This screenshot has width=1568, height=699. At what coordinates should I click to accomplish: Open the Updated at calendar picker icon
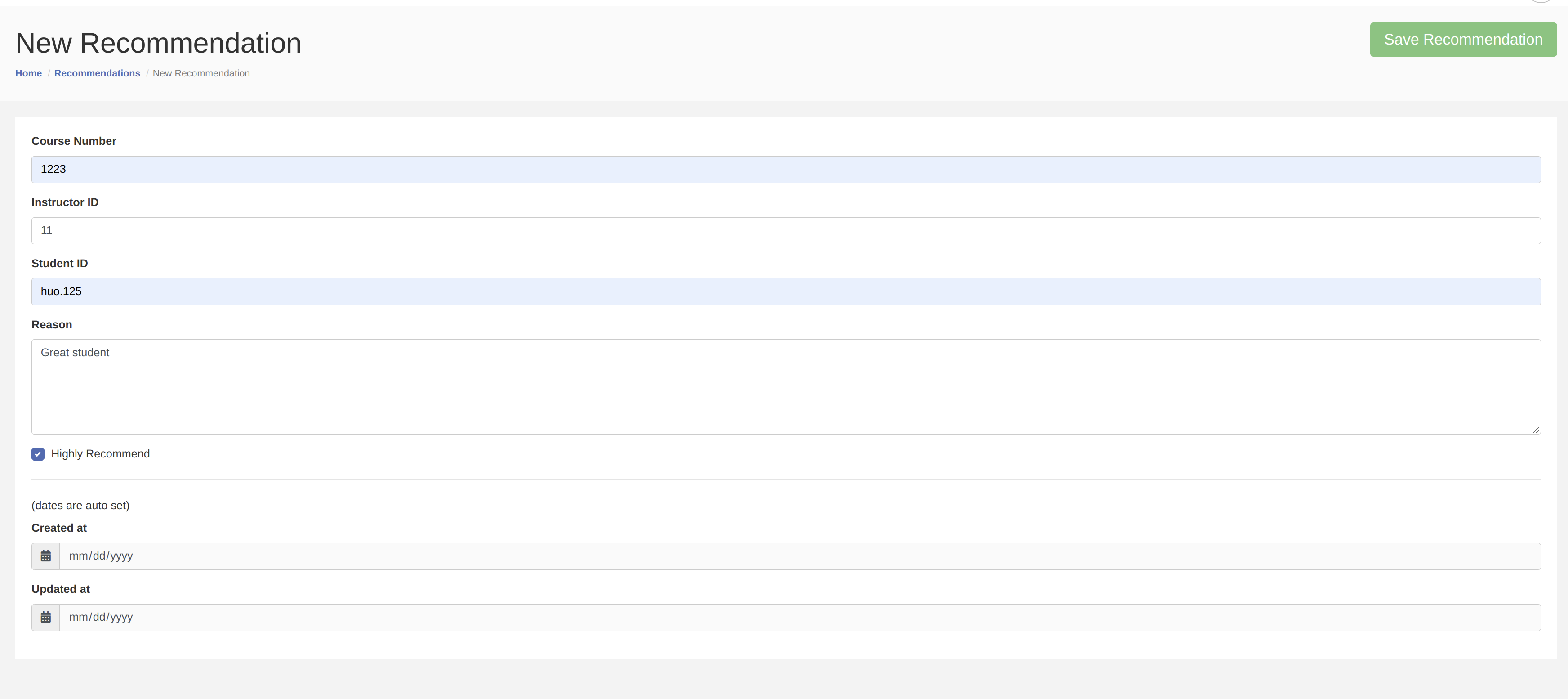click(x=45, y=617)
